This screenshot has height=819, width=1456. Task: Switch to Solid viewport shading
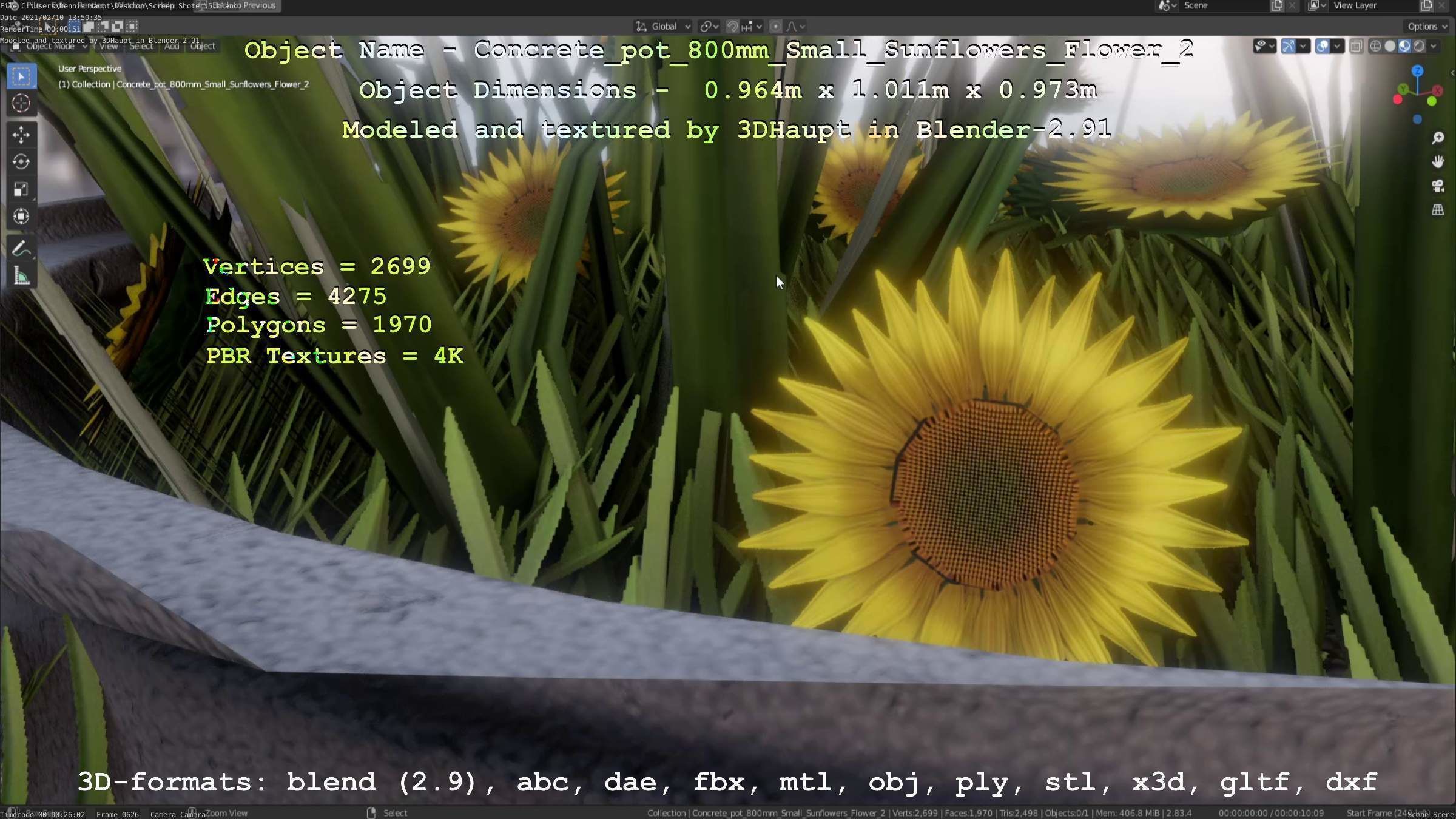(1390, 46)
